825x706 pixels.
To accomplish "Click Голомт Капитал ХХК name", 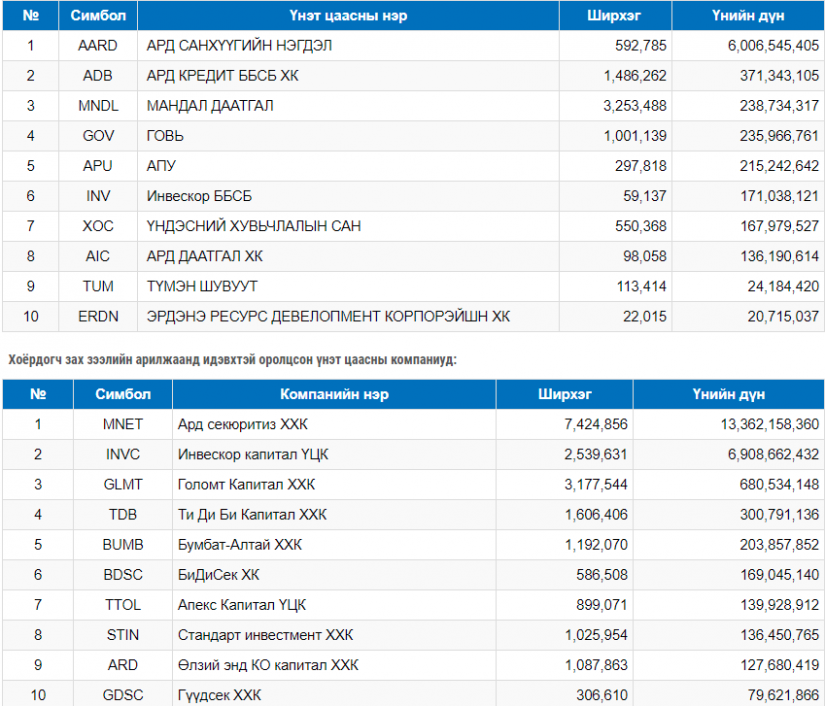I will coord(246,484).
